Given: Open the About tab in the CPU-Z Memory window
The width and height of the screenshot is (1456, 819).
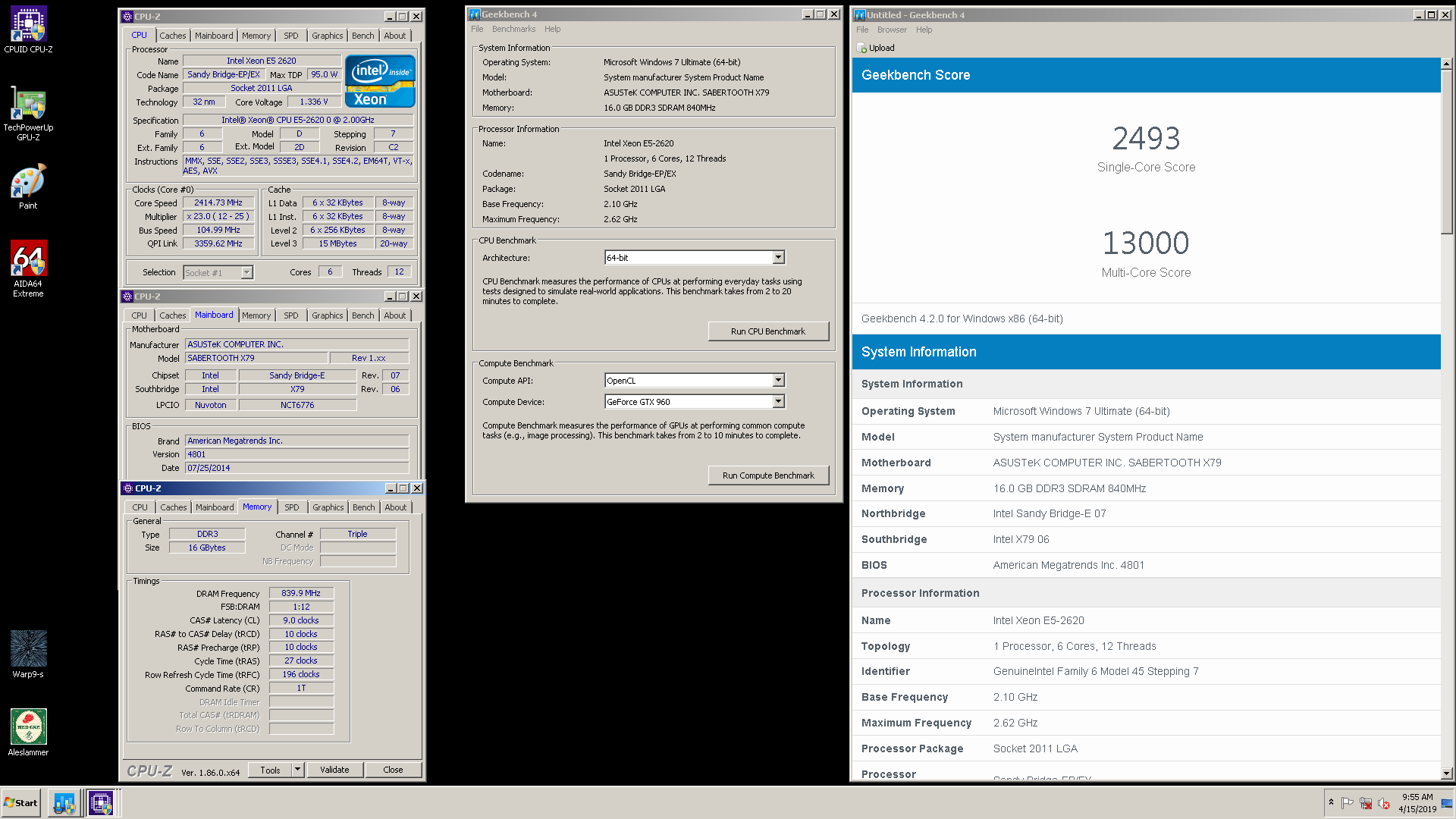Looking at the screenshot, I should [396, 507].
